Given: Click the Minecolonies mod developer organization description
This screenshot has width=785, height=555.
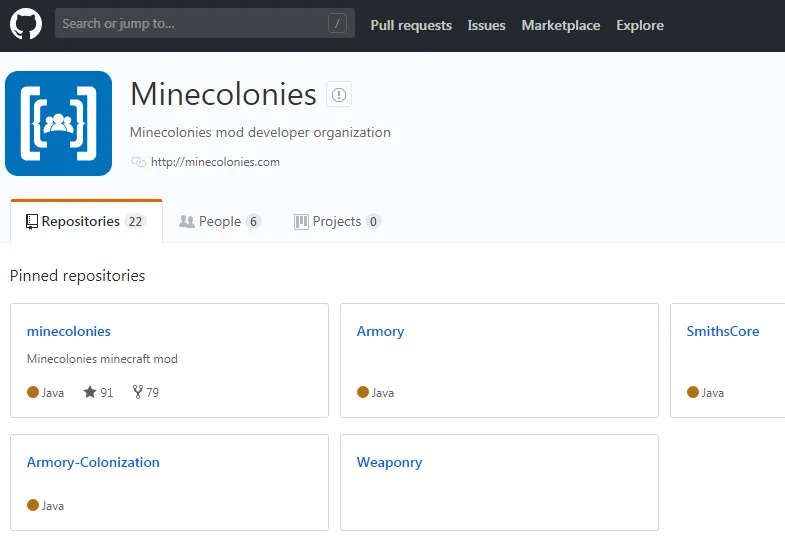Looking at the screenshot, I should [x=260, y=133].
